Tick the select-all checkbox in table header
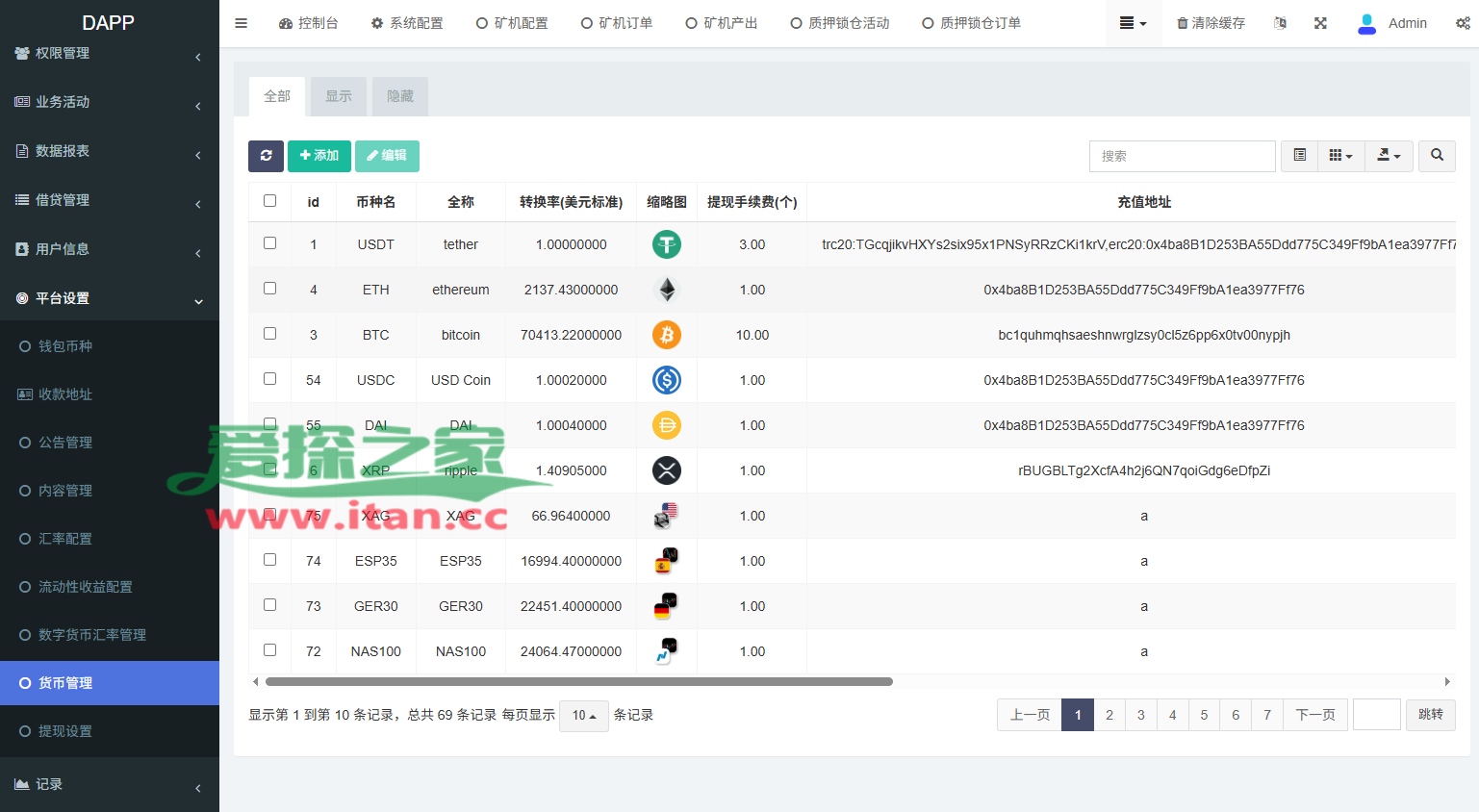Viewport: 1479px width, 812px height. [270, 201]
